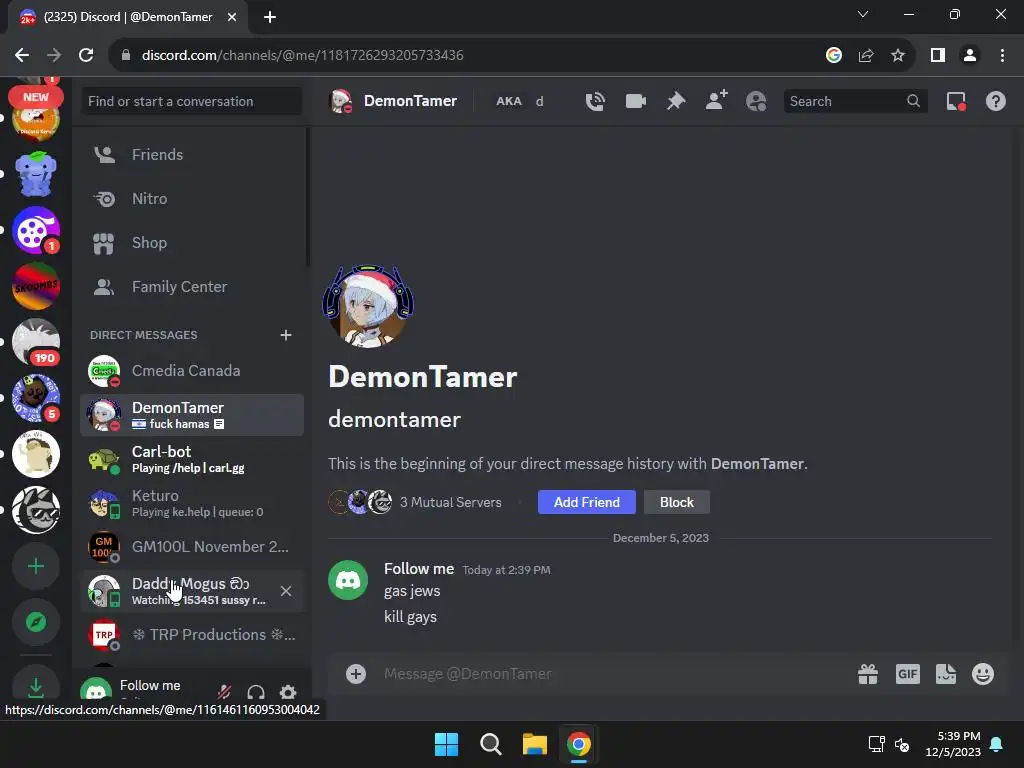Close the Daddy Mogus DM entry

tap(286, 591)
